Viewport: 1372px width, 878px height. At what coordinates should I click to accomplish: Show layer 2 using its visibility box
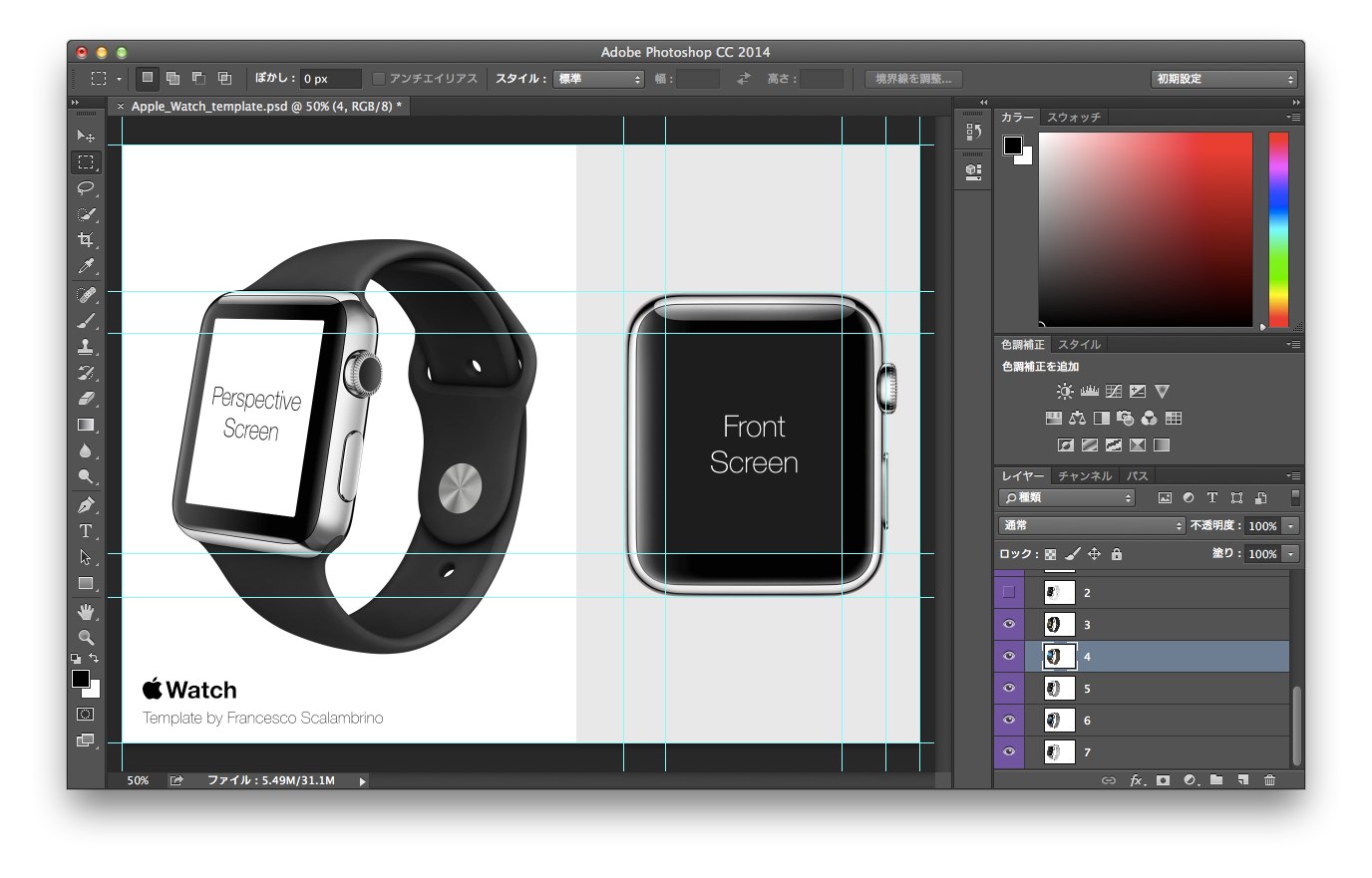(1009, 592)
